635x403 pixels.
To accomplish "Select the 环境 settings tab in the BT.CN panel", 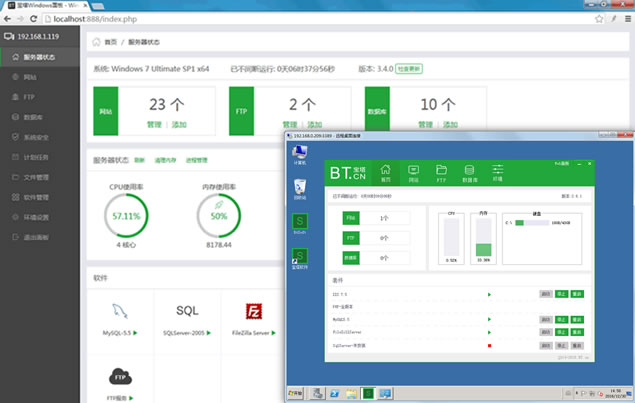I will point(497,173).
